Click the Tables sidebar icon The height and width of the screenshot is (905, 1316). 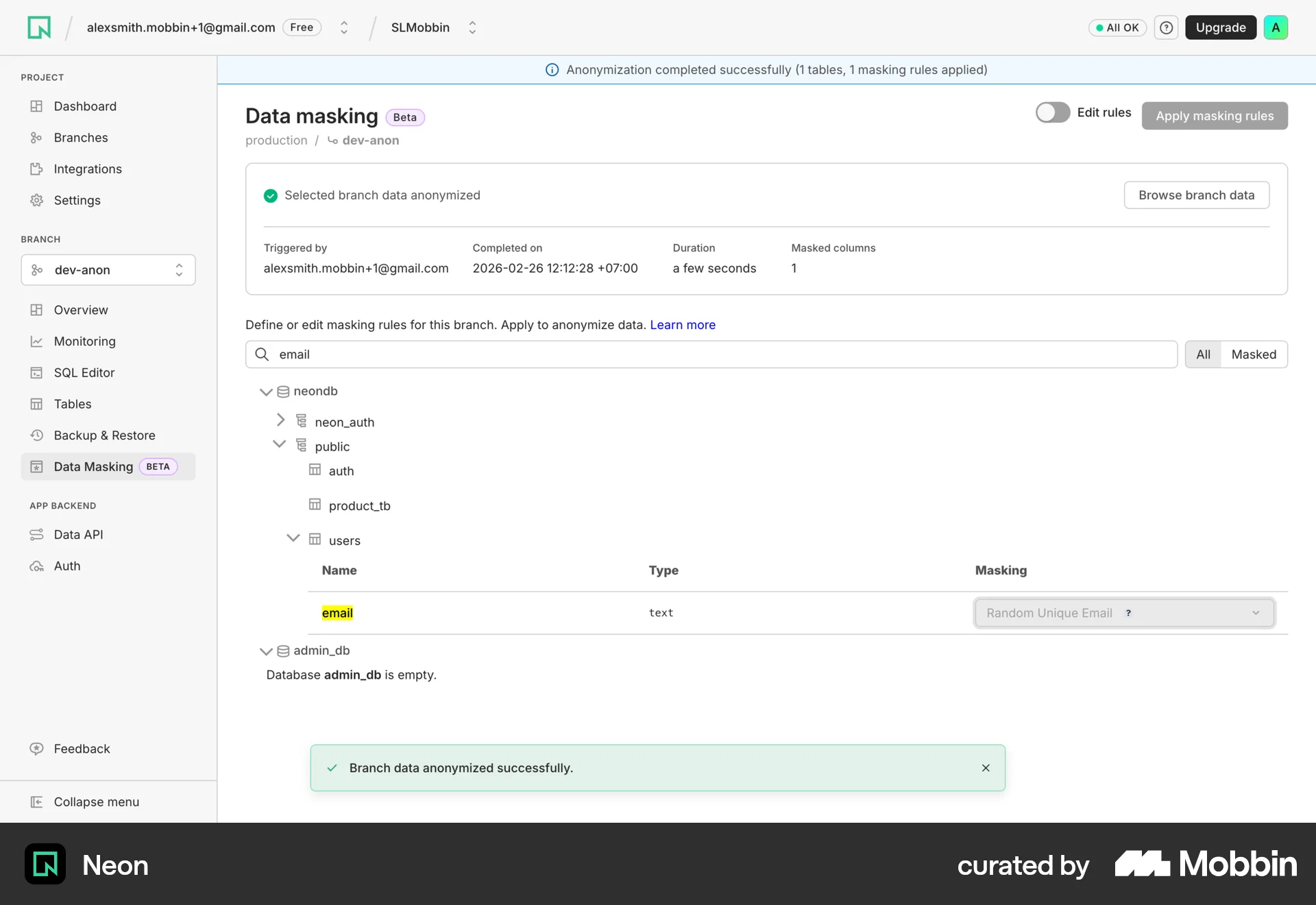(x=36, y=404)
